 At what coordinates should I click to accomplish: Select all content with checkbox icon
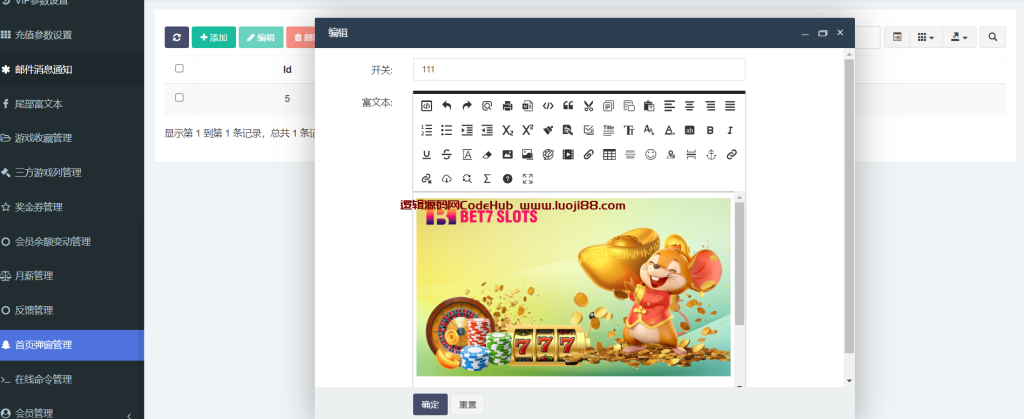coord(588,130)
